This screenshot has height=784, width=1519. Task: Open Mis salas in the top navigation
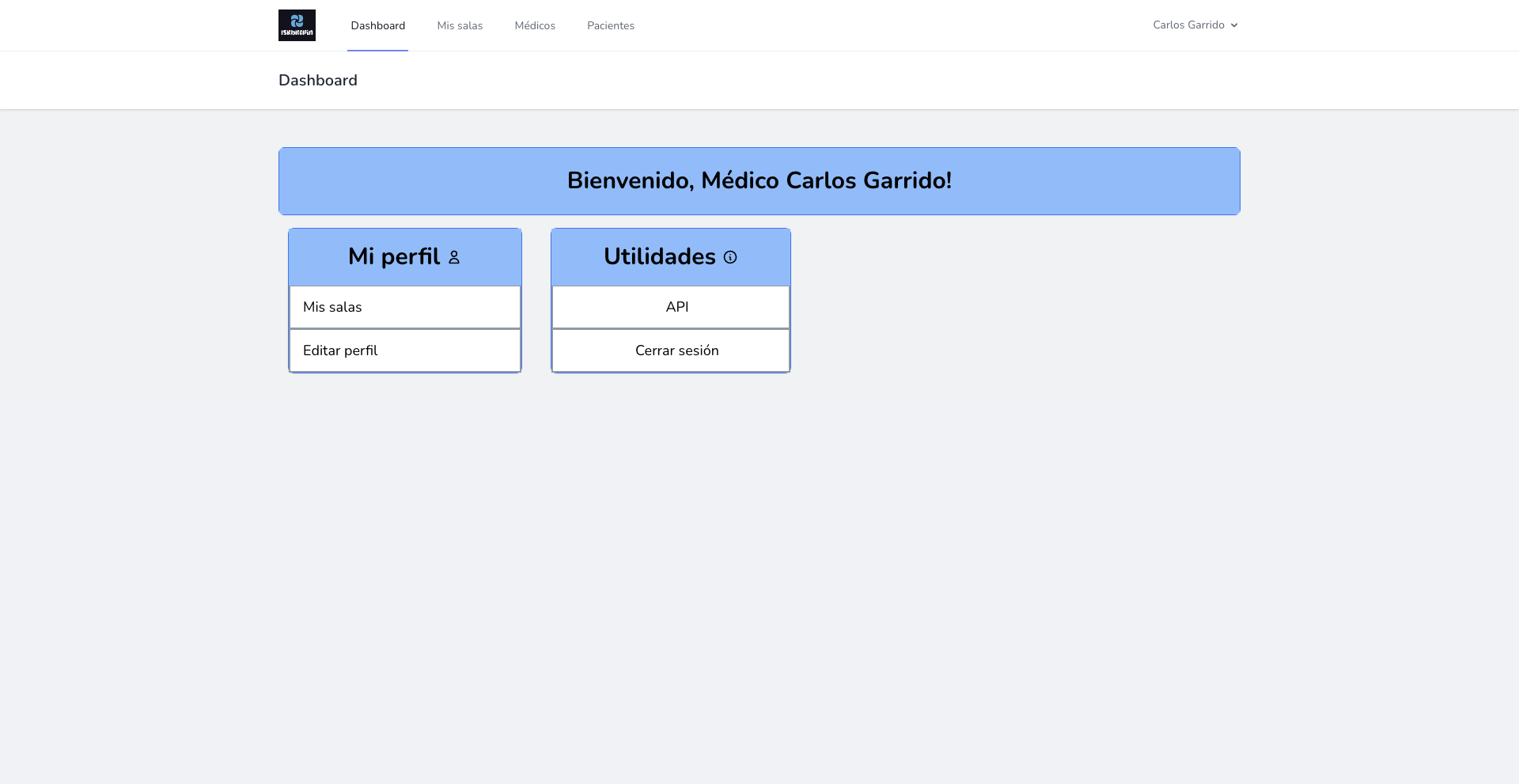pyautogui.click(x=460, y=25)
